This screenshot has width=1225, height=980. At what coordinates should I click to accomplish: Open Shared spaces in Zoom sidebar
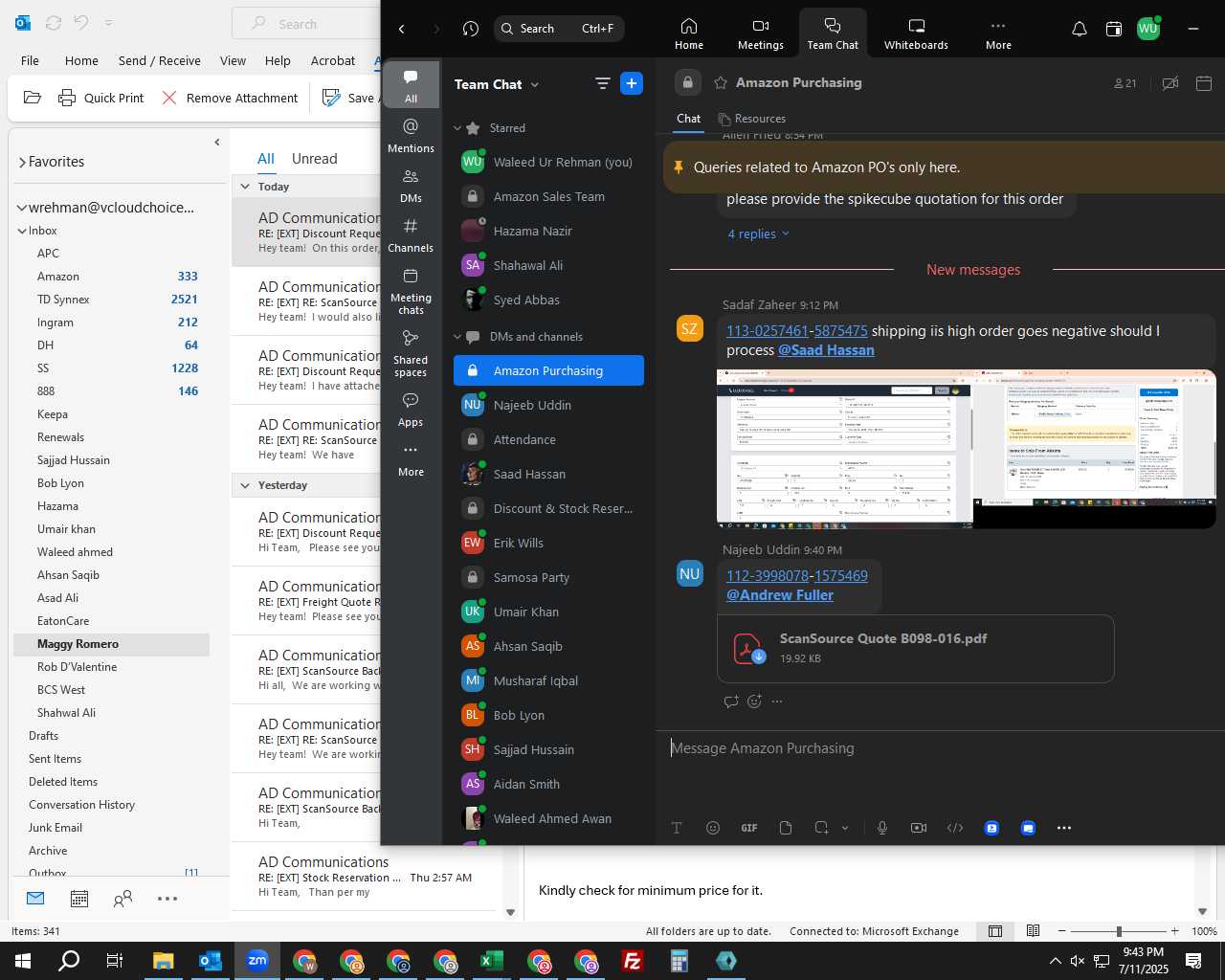pos(411,353)
